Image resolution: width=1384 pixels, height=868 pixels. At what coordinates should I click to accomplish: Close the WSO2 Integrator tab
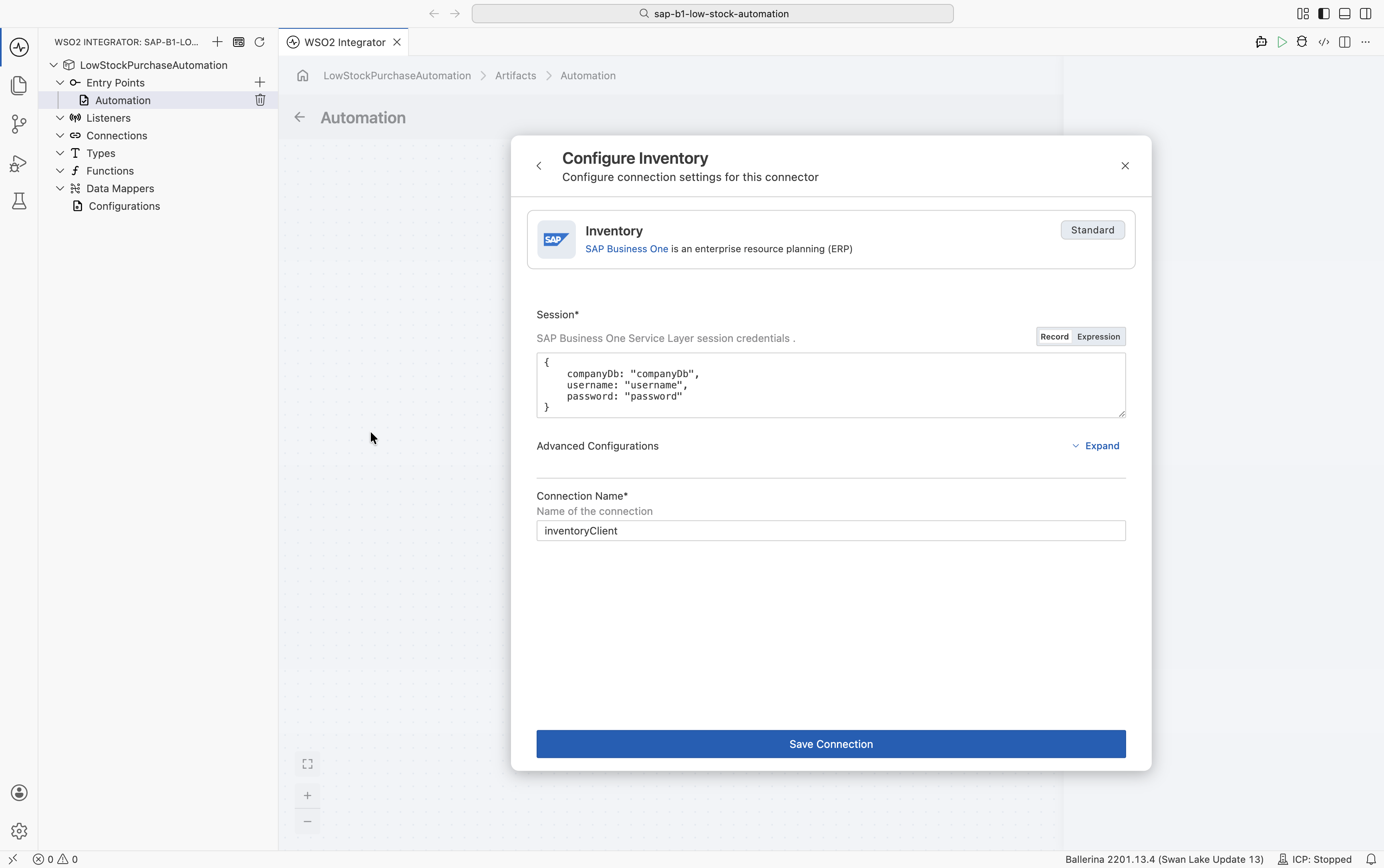pos(397,42)
